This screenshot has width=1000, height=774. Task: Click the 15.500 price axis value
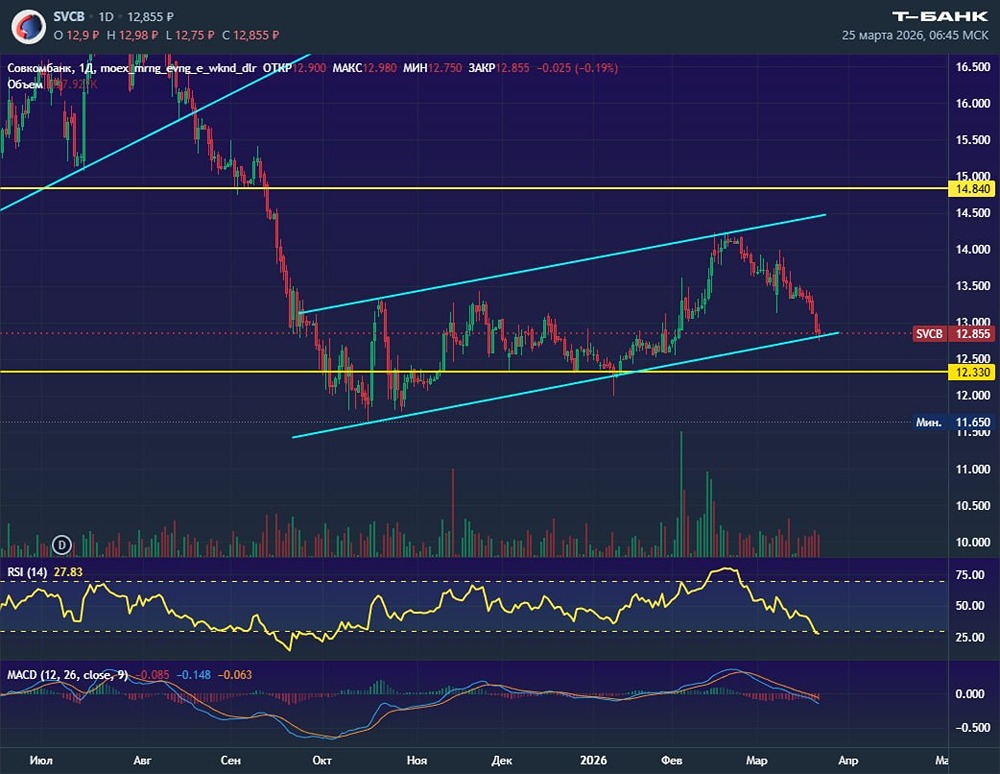973,140
